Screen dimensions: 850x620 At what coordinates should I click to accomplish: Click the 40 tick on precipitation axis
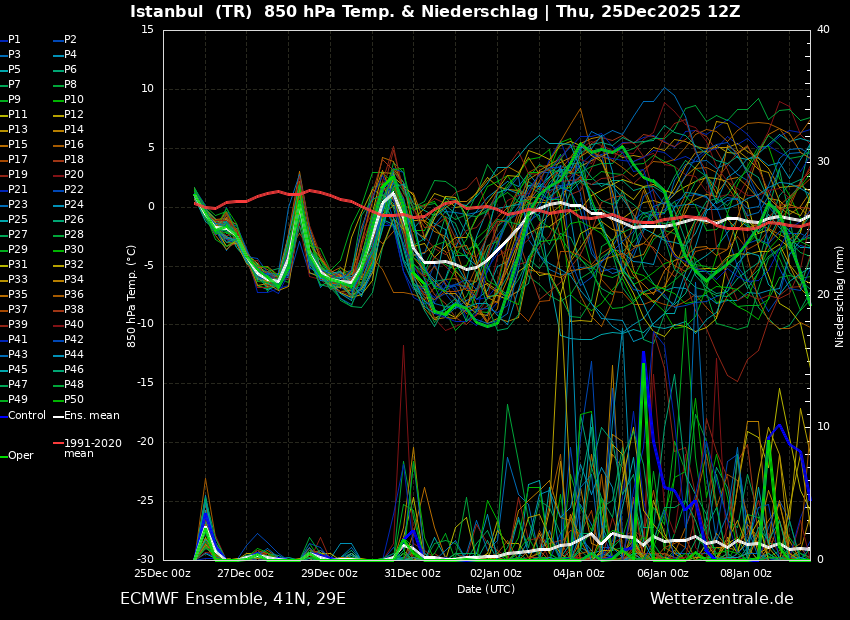tap(823, 30)
